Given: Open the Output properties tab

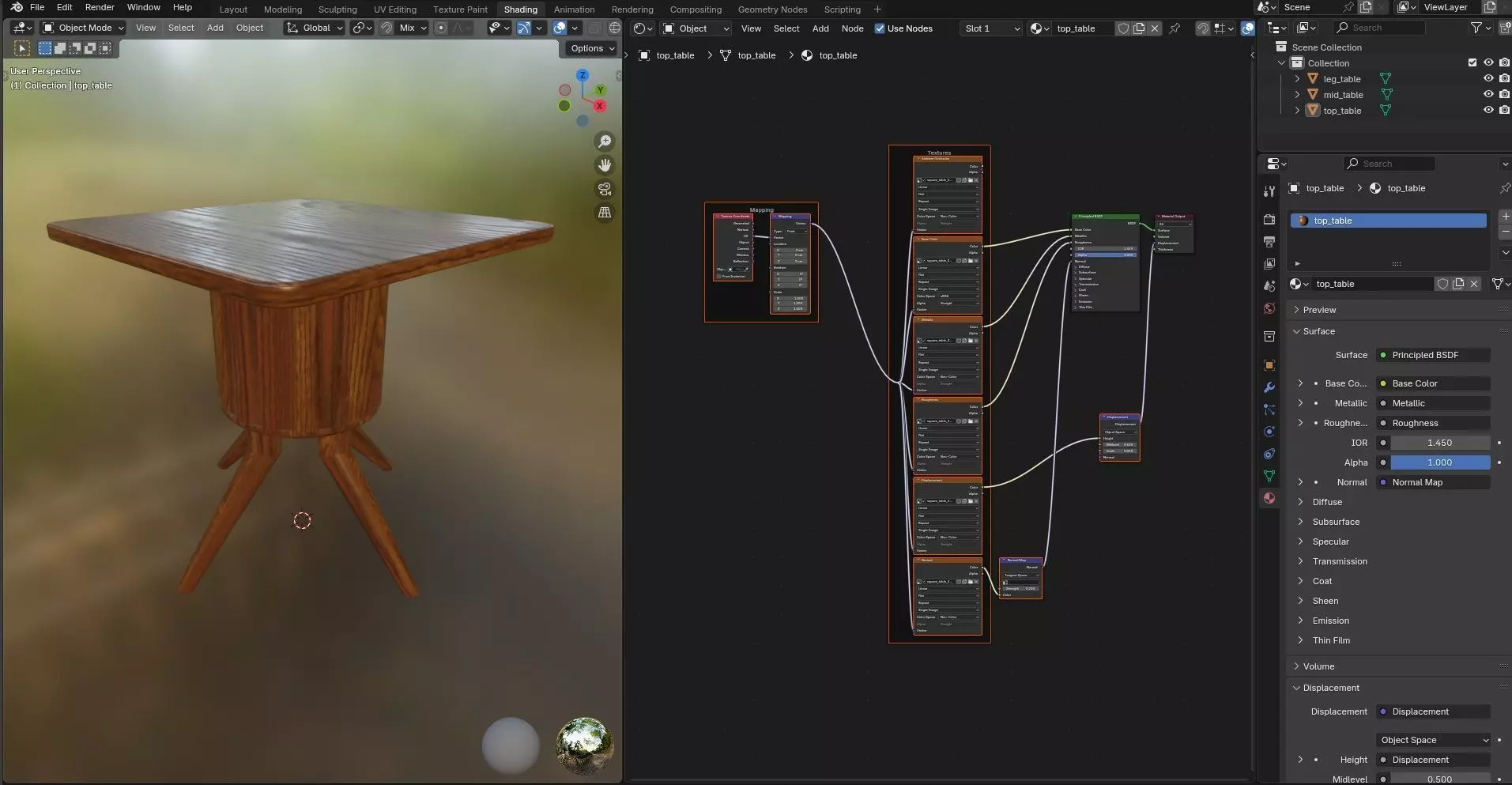Looking at the screenshot, I should coord(1269,242).
